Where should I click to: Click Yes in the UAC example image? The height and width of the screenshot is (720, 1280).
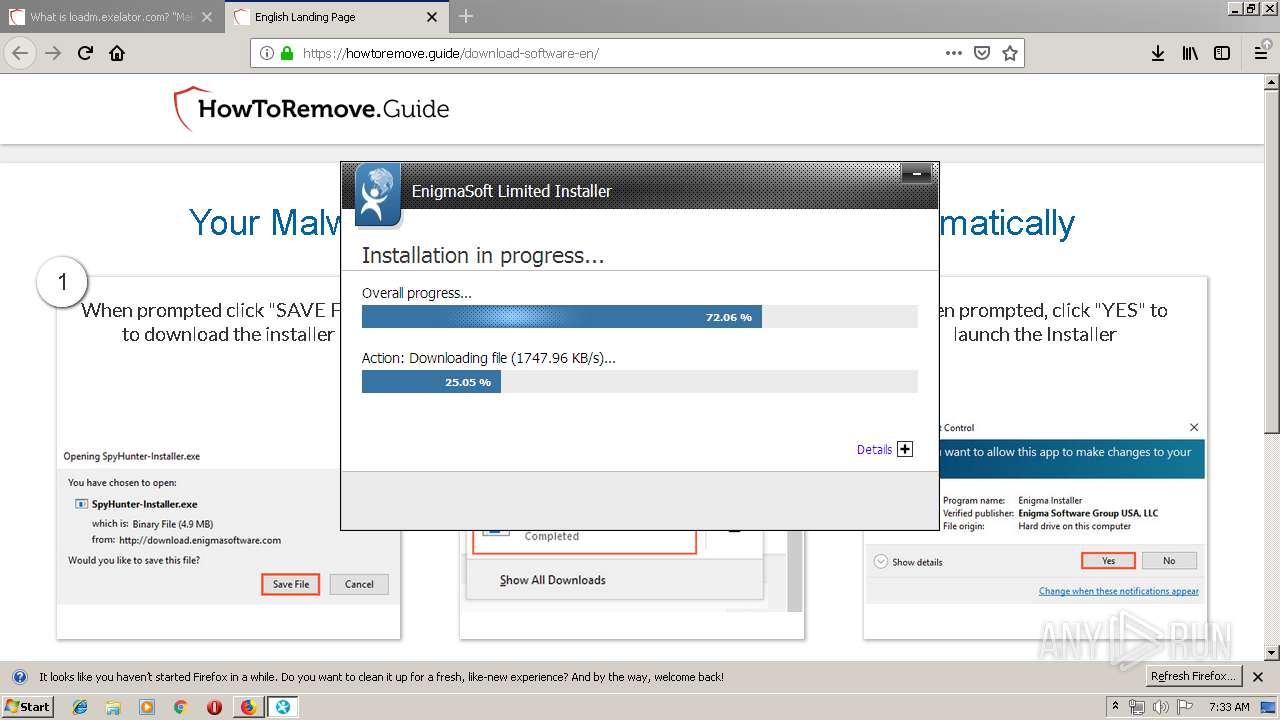[x=1108, y=561]
